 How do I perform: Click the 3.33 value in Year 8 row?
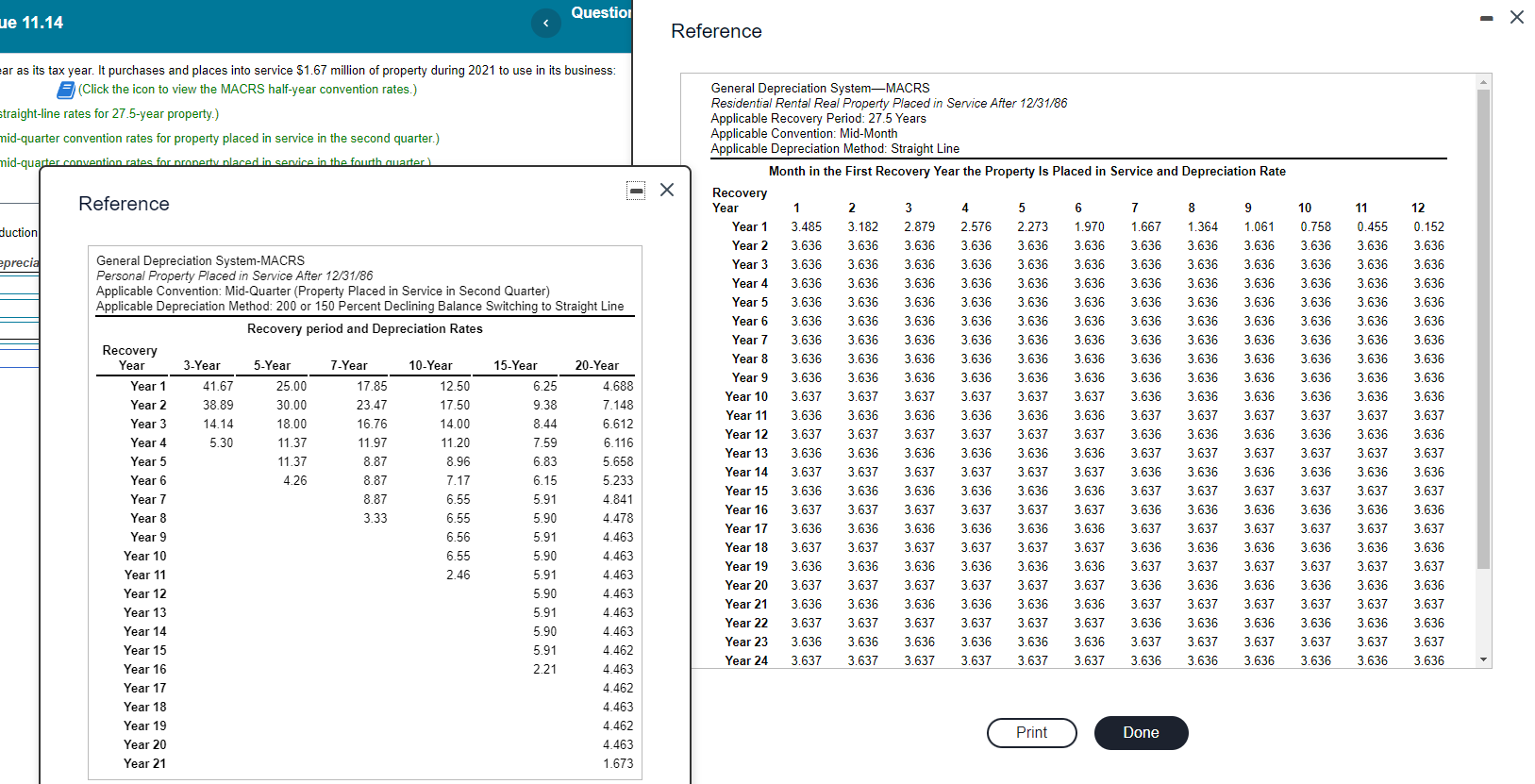pyautogui.click(x=375, y=519)
